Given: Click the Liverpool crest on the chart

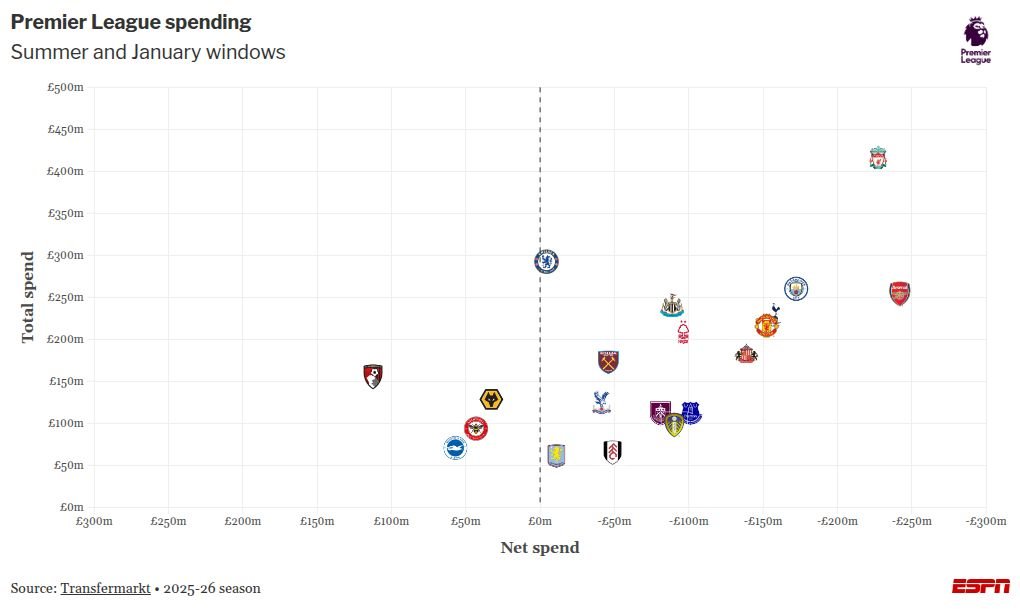Looking at the screenshot, I should click(x=878, y=158).
